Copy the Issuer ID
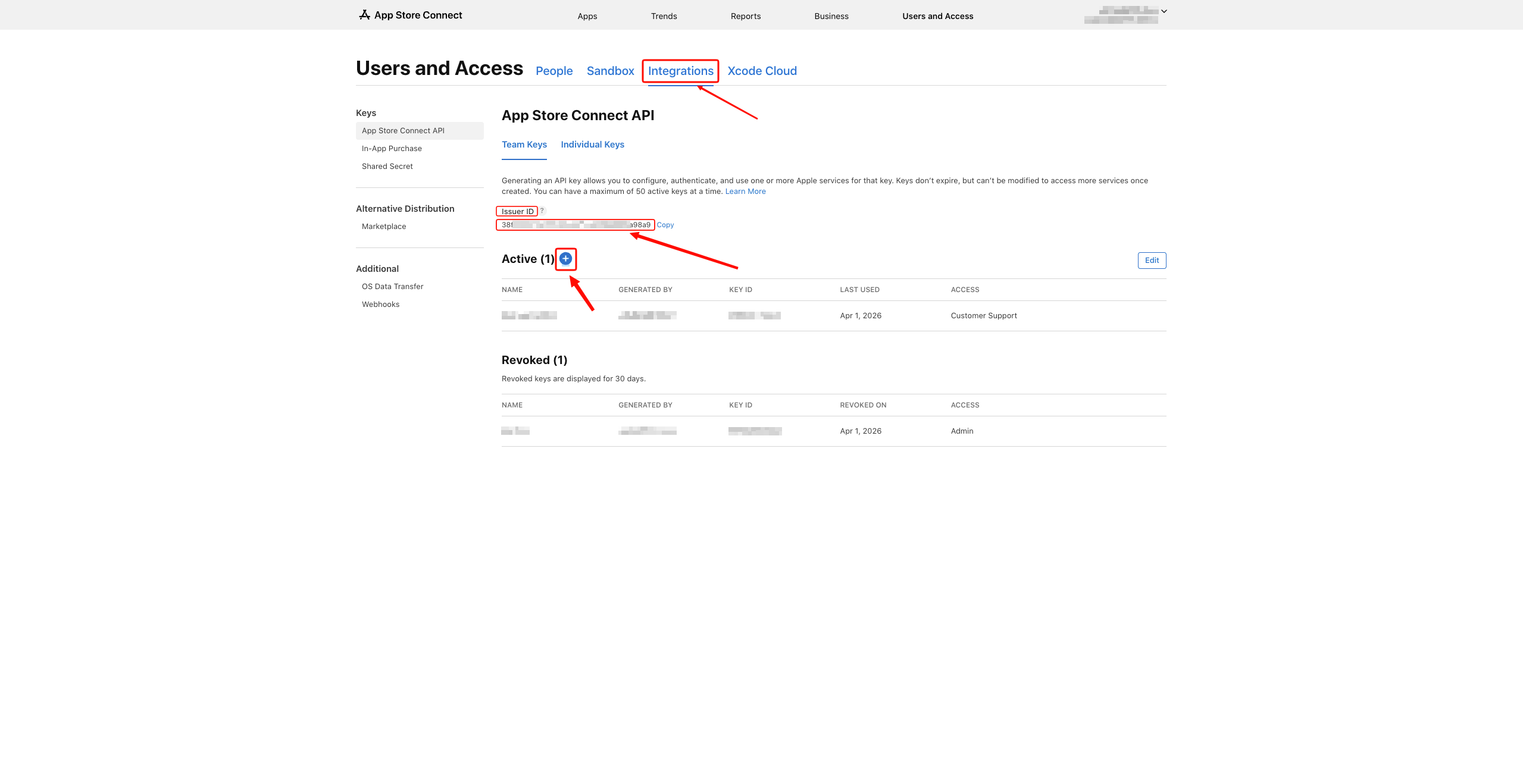The image size is (1523, 784). pos(665,225)
